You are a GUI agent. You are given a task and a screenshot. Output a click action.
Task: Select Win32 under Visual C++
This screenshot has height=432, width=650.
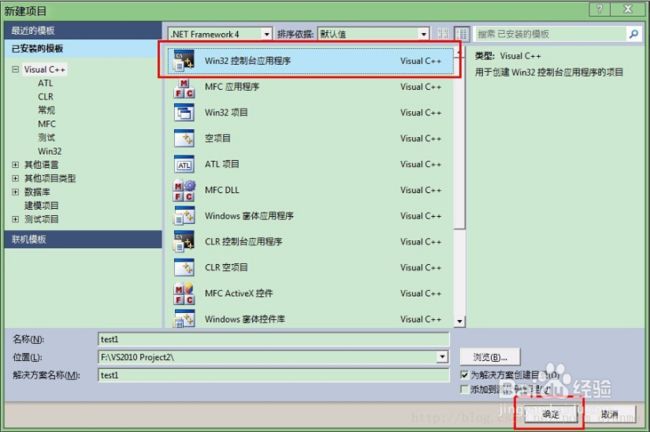tap(50, 151)
